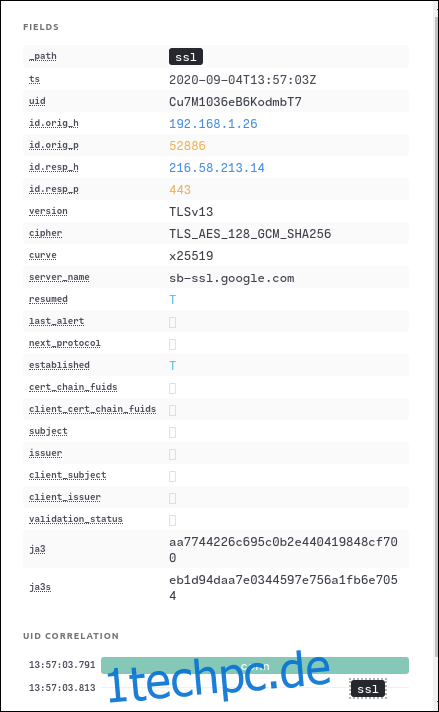This screenshot has height=712, width=439.
Task: Click the ja3s hash value
Action: [283, 588]
